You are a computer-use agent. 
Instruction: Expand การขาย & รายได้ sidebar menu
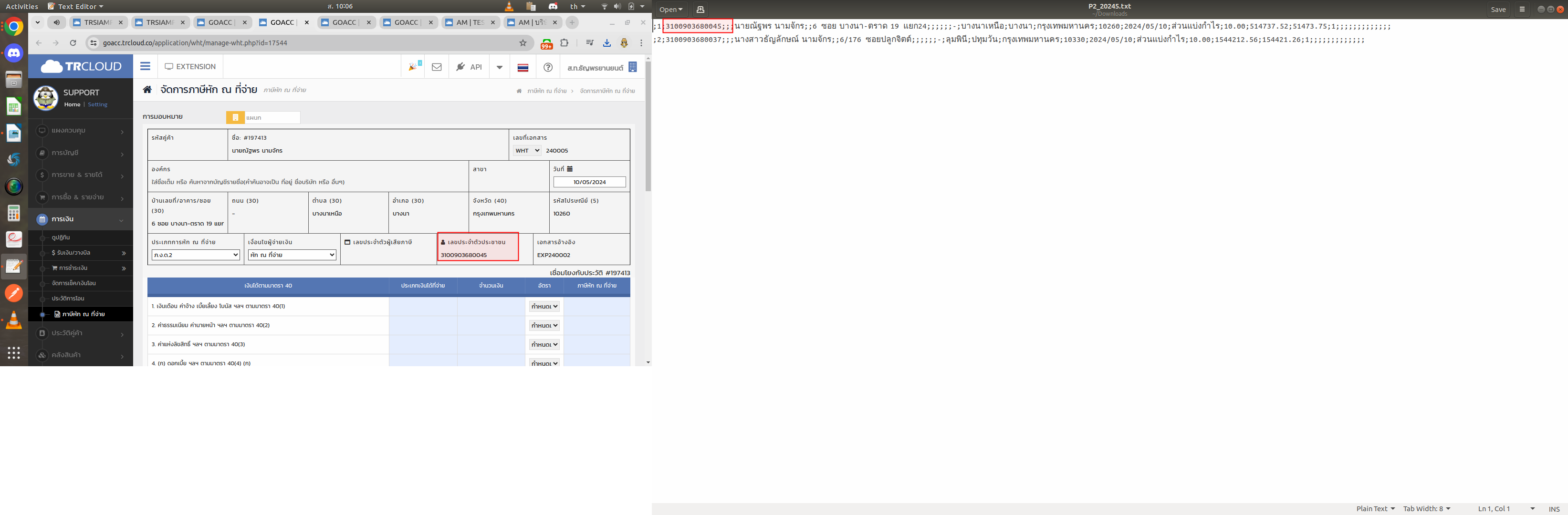pos(80,175)
